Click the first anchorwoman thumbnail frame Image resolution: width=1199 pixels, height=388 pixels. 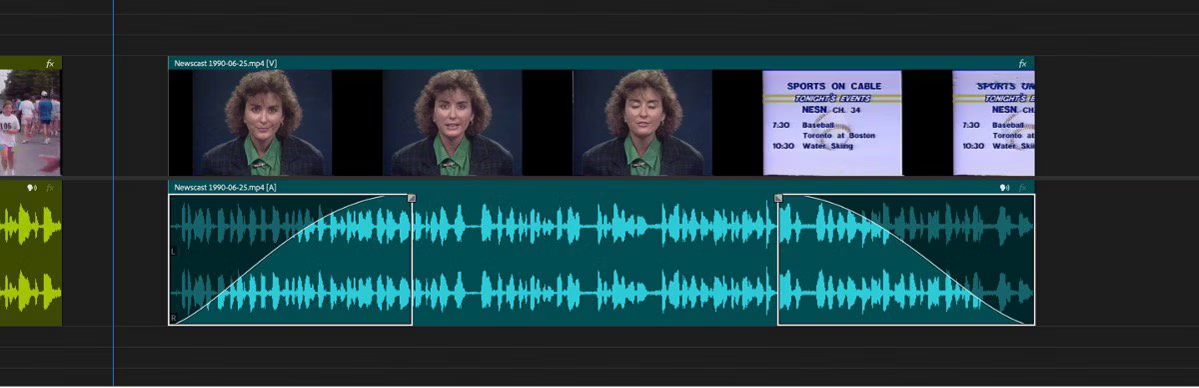[262, 123]
